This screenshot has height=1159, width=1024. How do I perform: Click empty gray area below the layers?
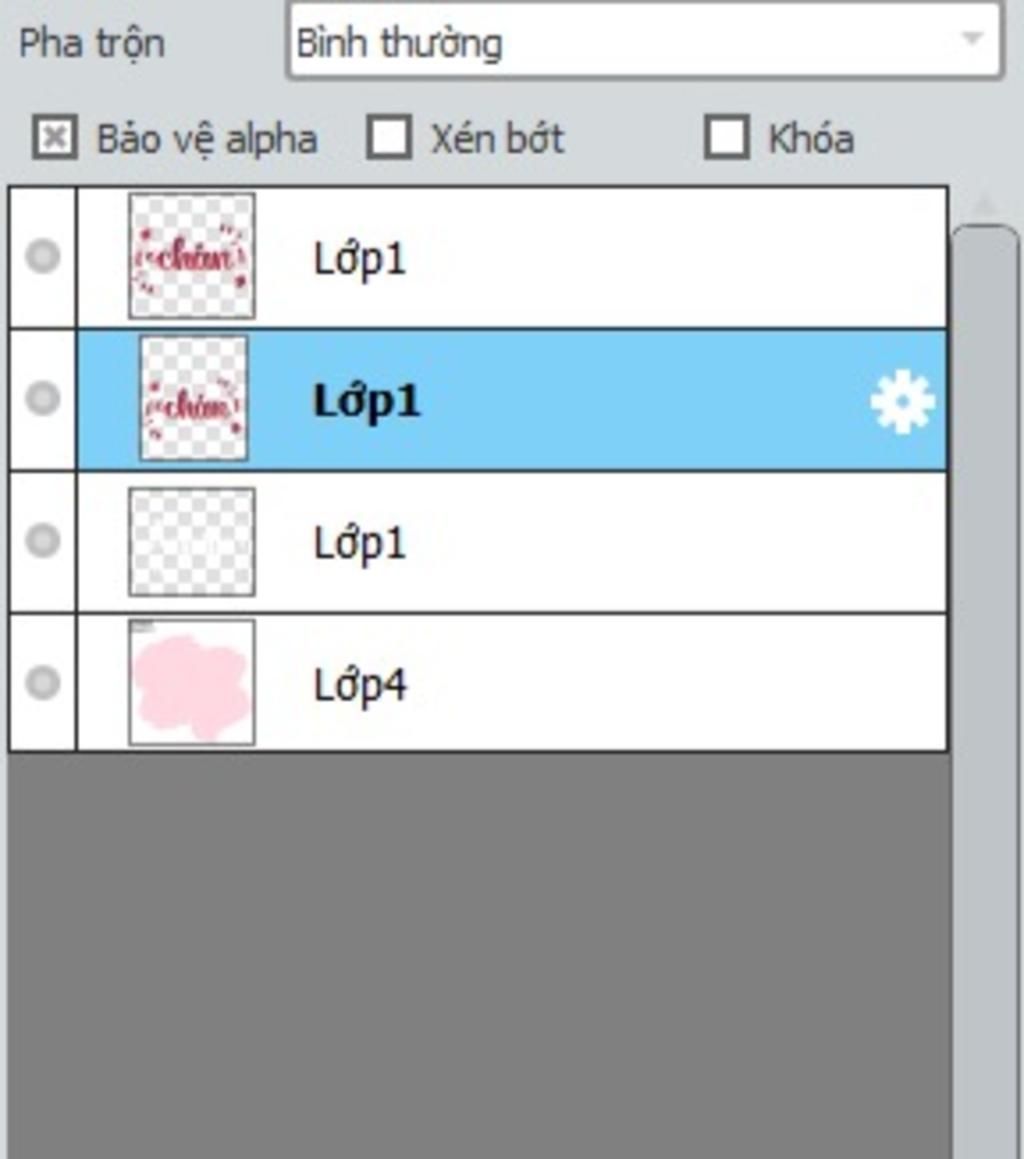(478, 955)
